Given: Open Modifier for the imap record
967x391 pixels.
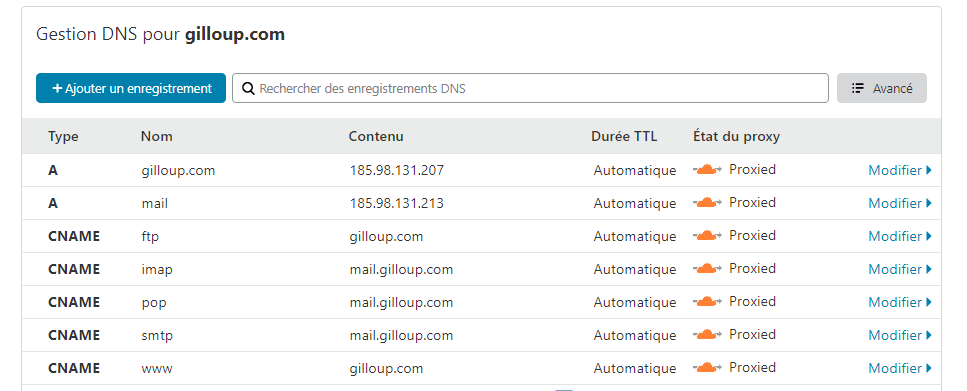Looking at the screenshot, I should point(900,270).
